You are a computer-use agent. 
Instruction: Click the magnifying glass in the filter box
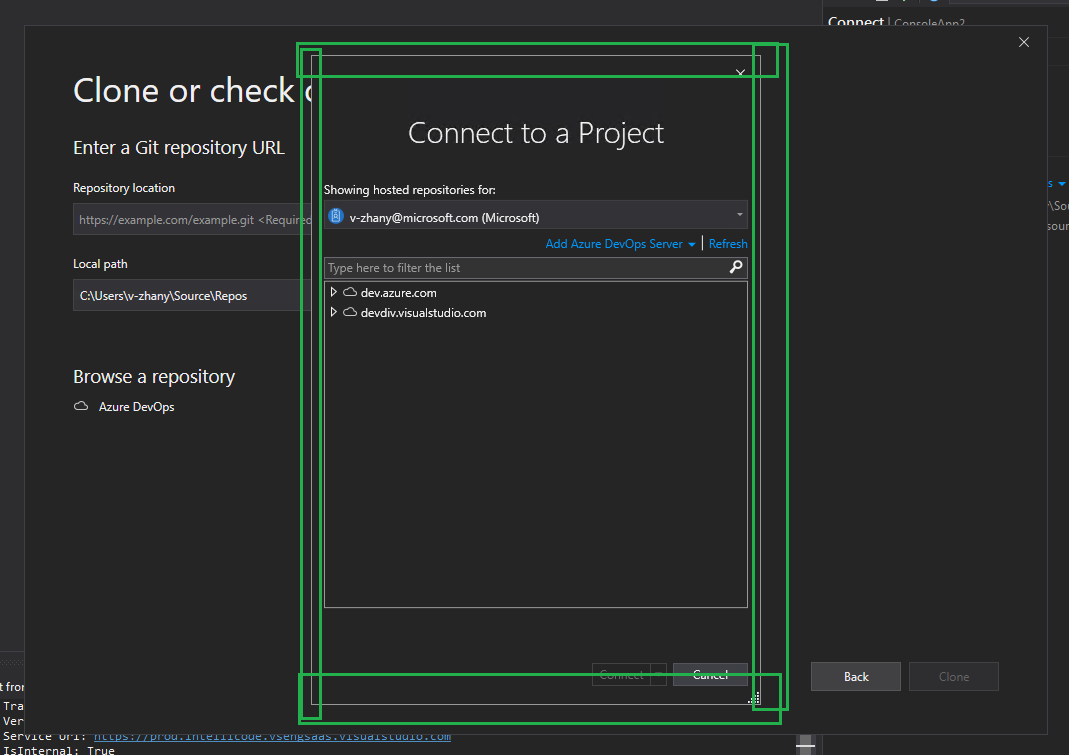(736, 267)
